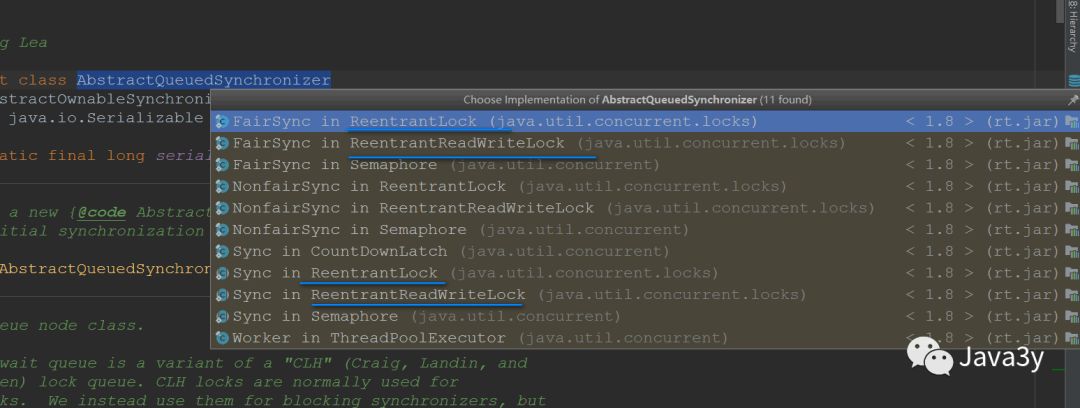Open Sync in ReentrantReadWriteLock implementation
This screenshot has width=1080, height=408.
(x=645, y=295)
